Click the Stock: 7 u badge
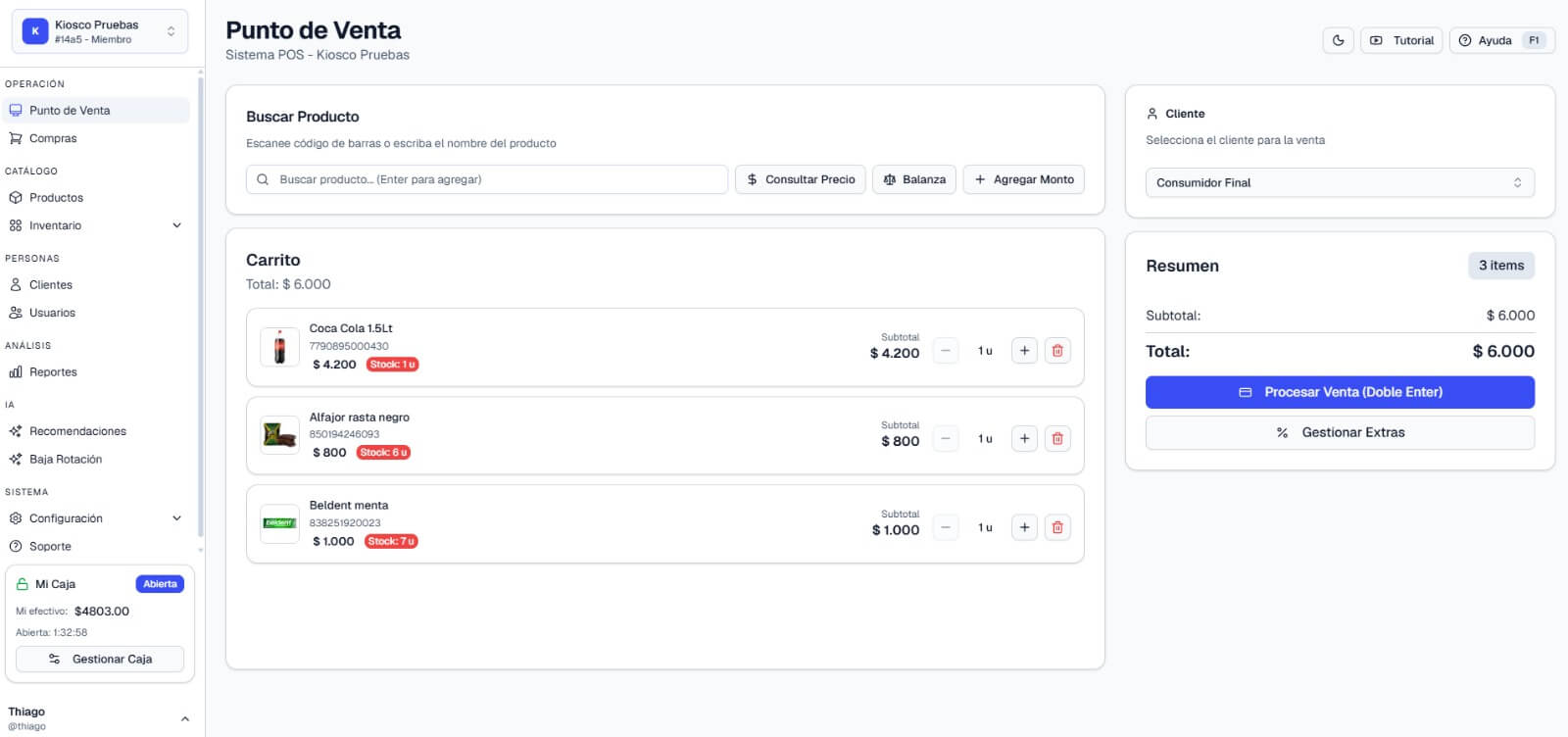 pos(391,542)
